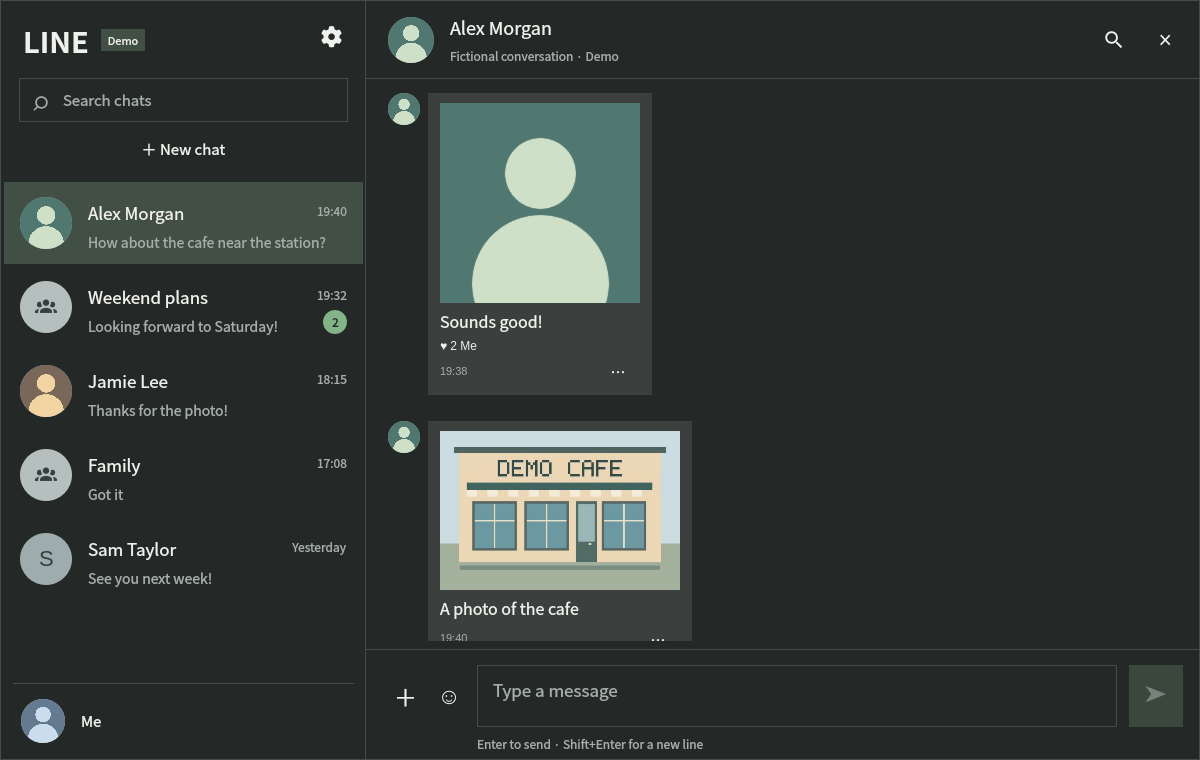
Task: Click 'Looking forward to Saturday!' preview
Action: [183, 327]
